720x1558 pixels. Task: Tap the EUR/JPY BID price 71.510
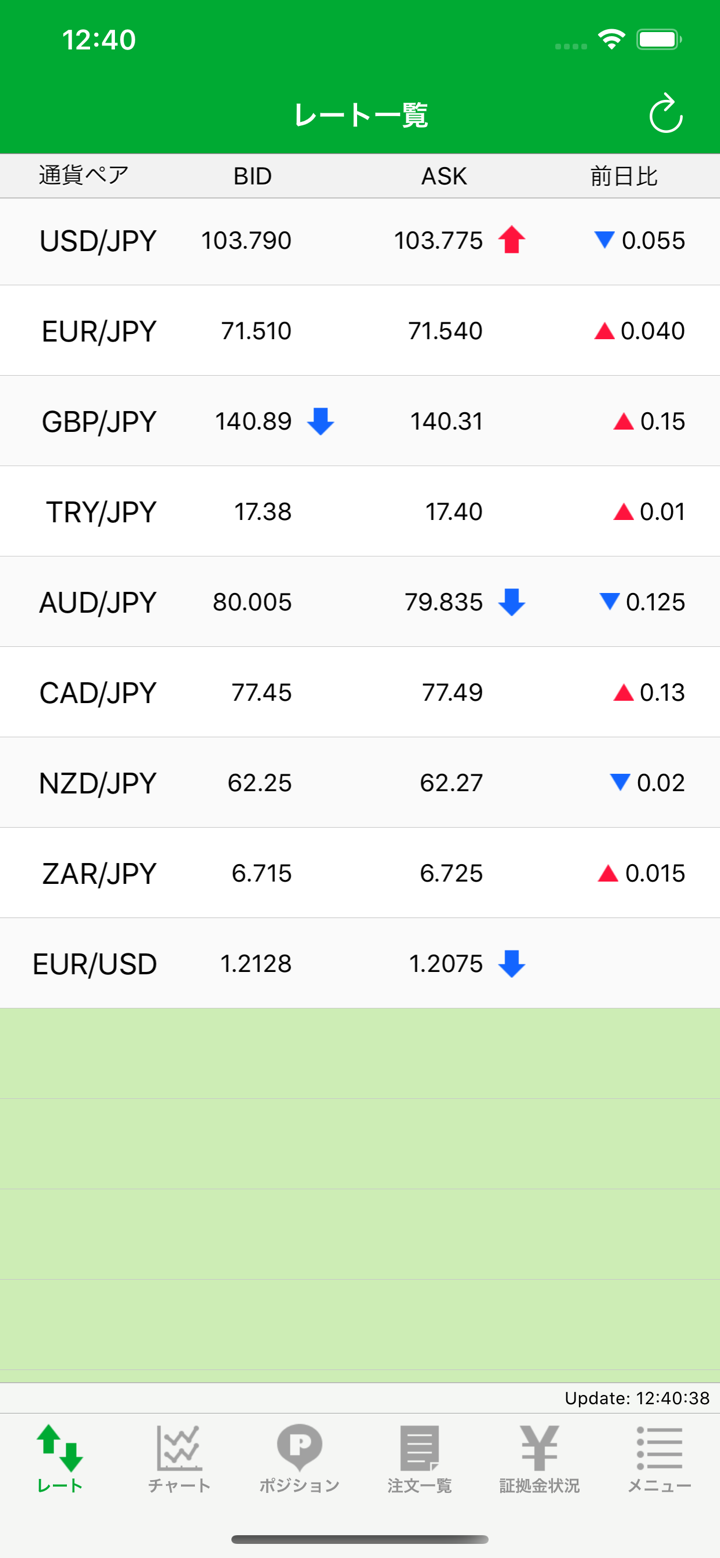(x=256, y=331)
